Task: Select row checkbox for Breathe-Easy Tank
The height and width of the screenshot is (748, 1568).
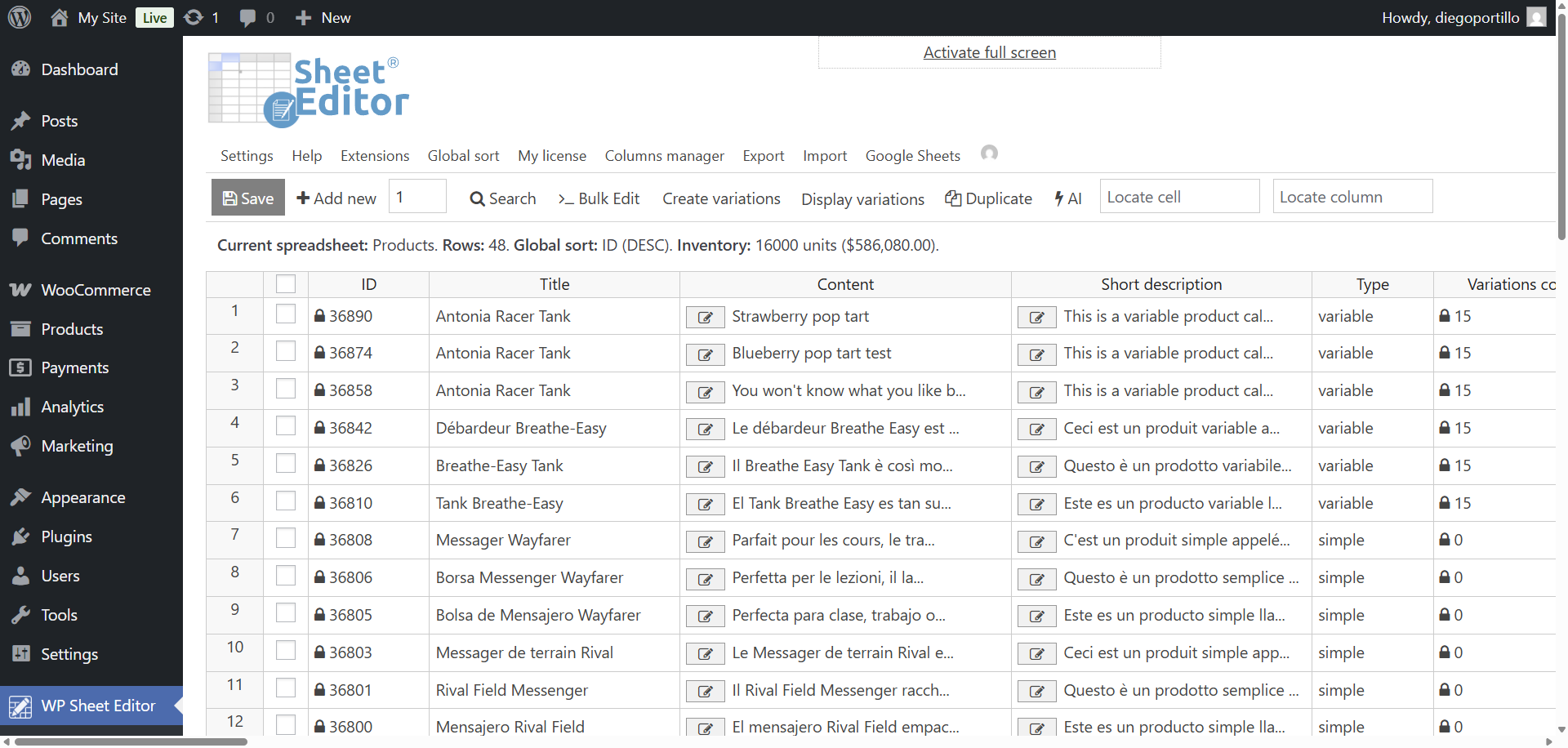Action: click(286, 464)
